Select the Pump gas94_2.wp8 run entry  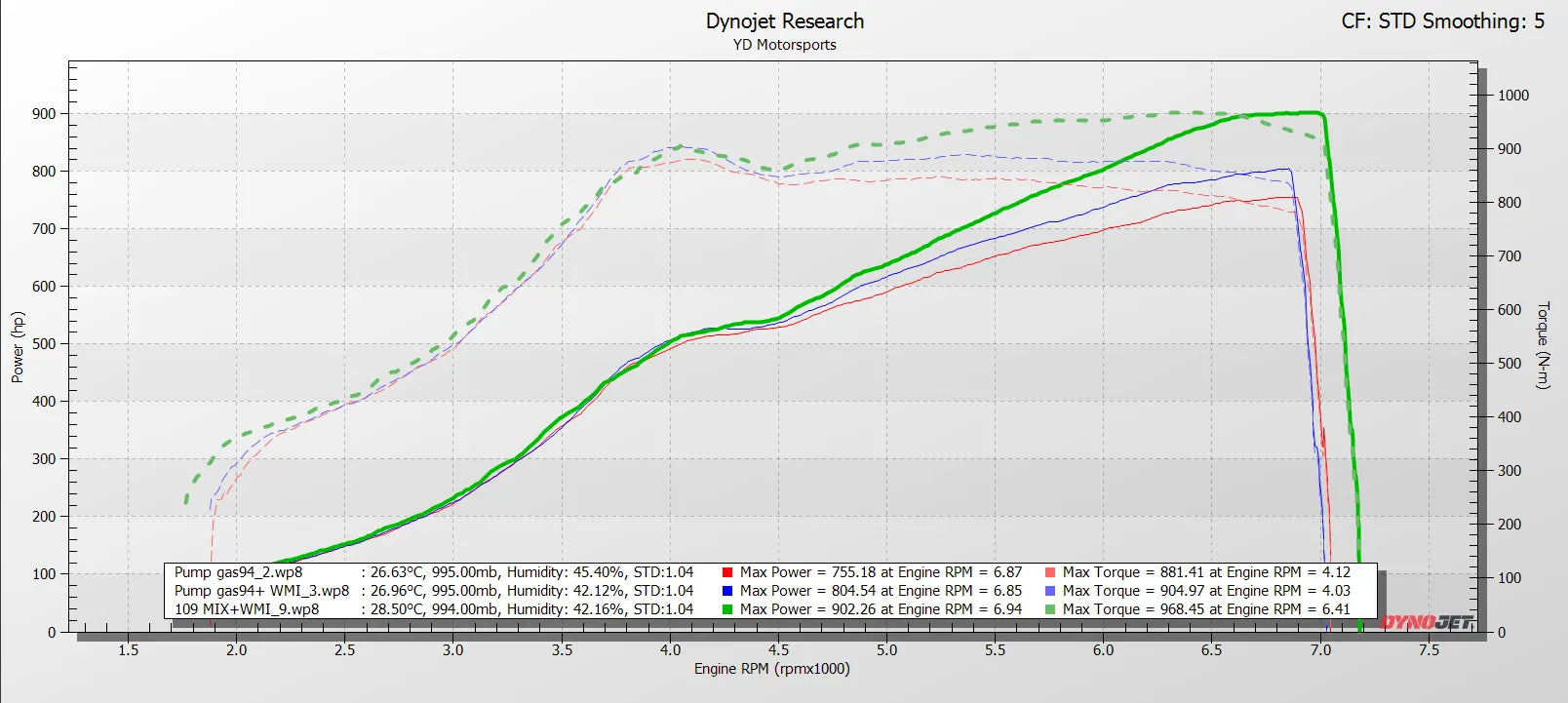(x=238, y=572)
